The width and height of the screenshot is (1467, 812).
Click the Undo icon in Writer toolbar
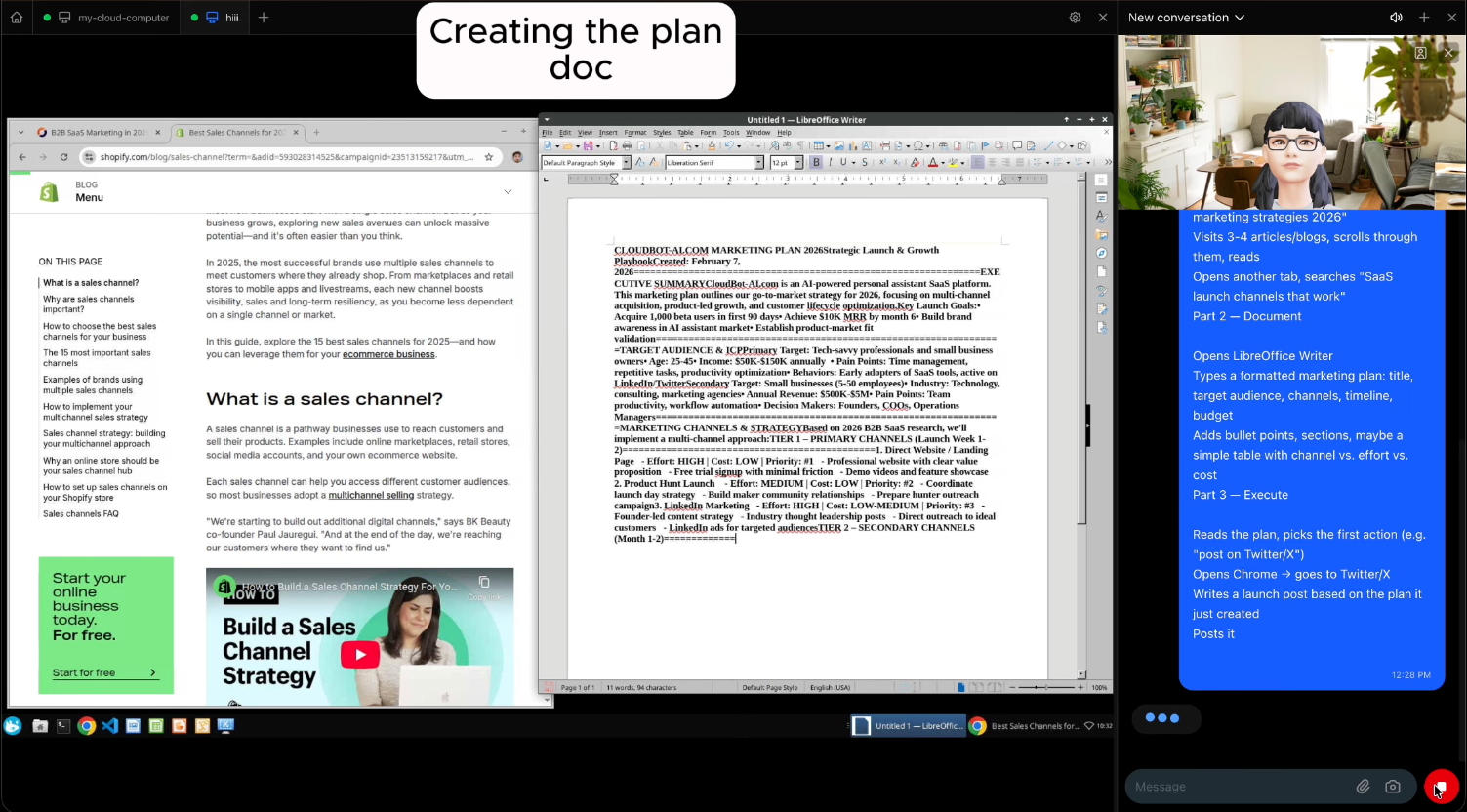729,145
